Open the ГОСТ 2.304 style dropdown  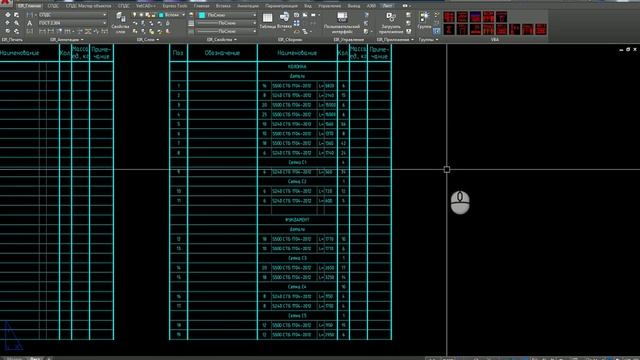coord(73,23)
